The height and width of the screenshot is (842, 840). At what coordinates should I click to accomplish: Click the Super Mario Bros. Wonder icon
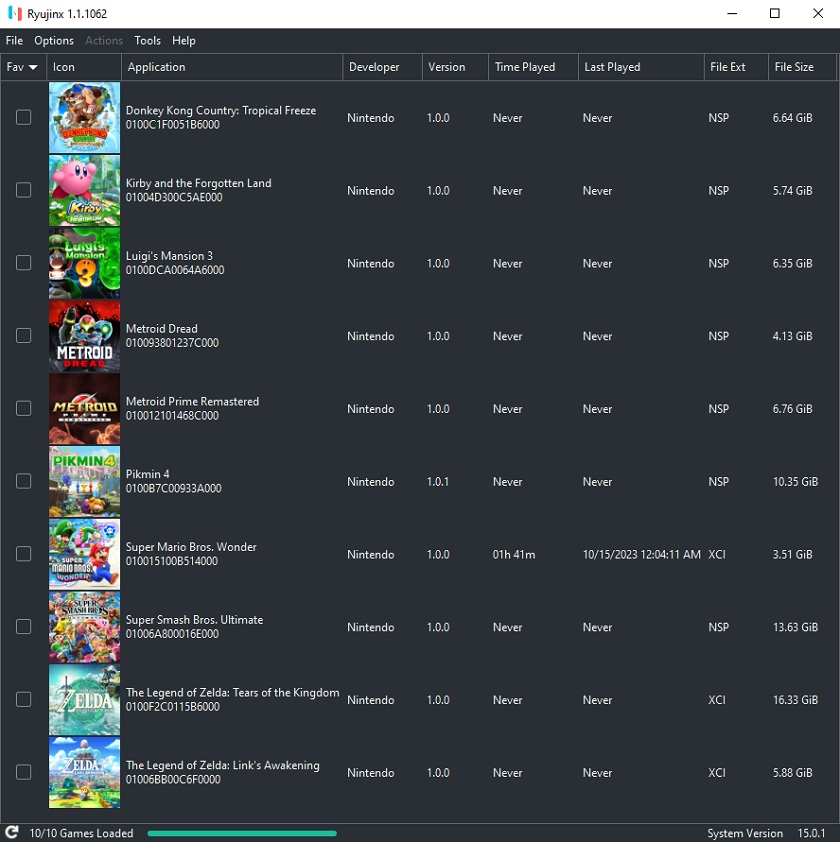coord(84,554)
